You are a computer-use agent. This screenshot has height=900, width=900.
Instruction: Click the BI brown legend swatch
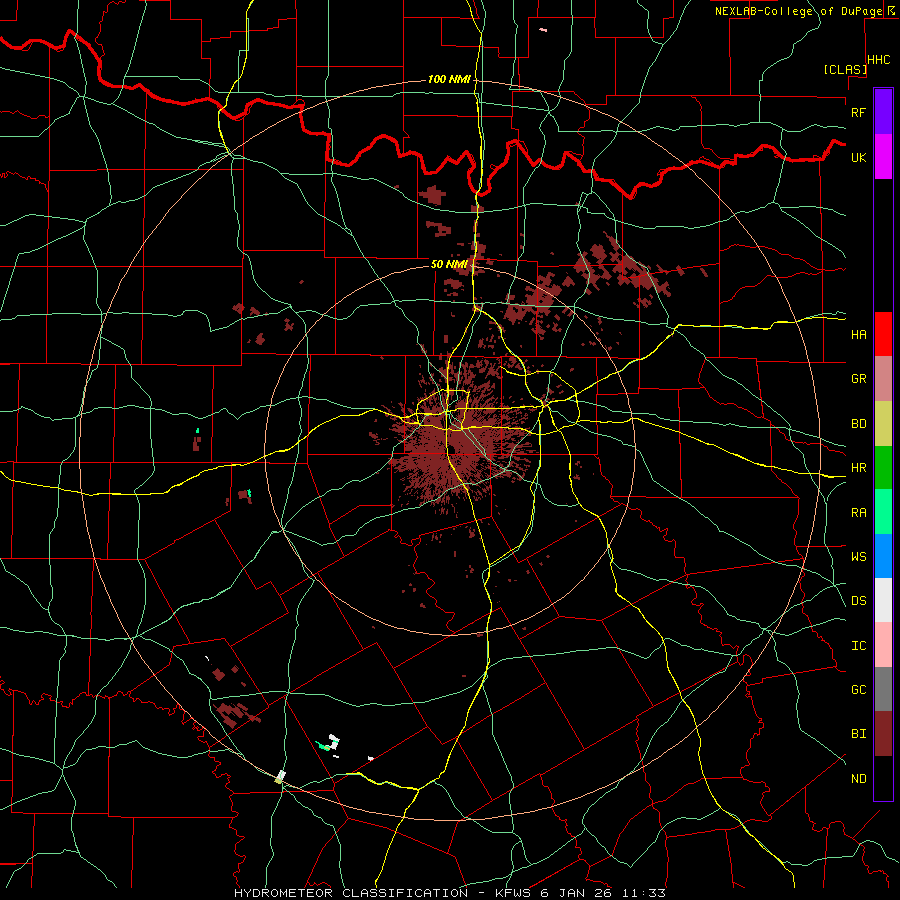pos(883,734)
